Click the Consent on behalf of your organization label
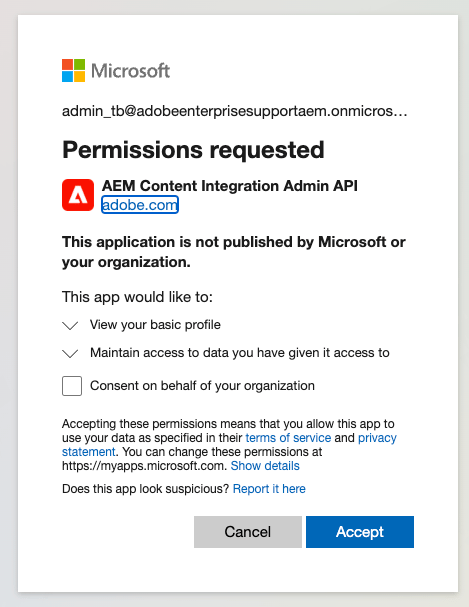469x607 pixels. pos(202,386)
